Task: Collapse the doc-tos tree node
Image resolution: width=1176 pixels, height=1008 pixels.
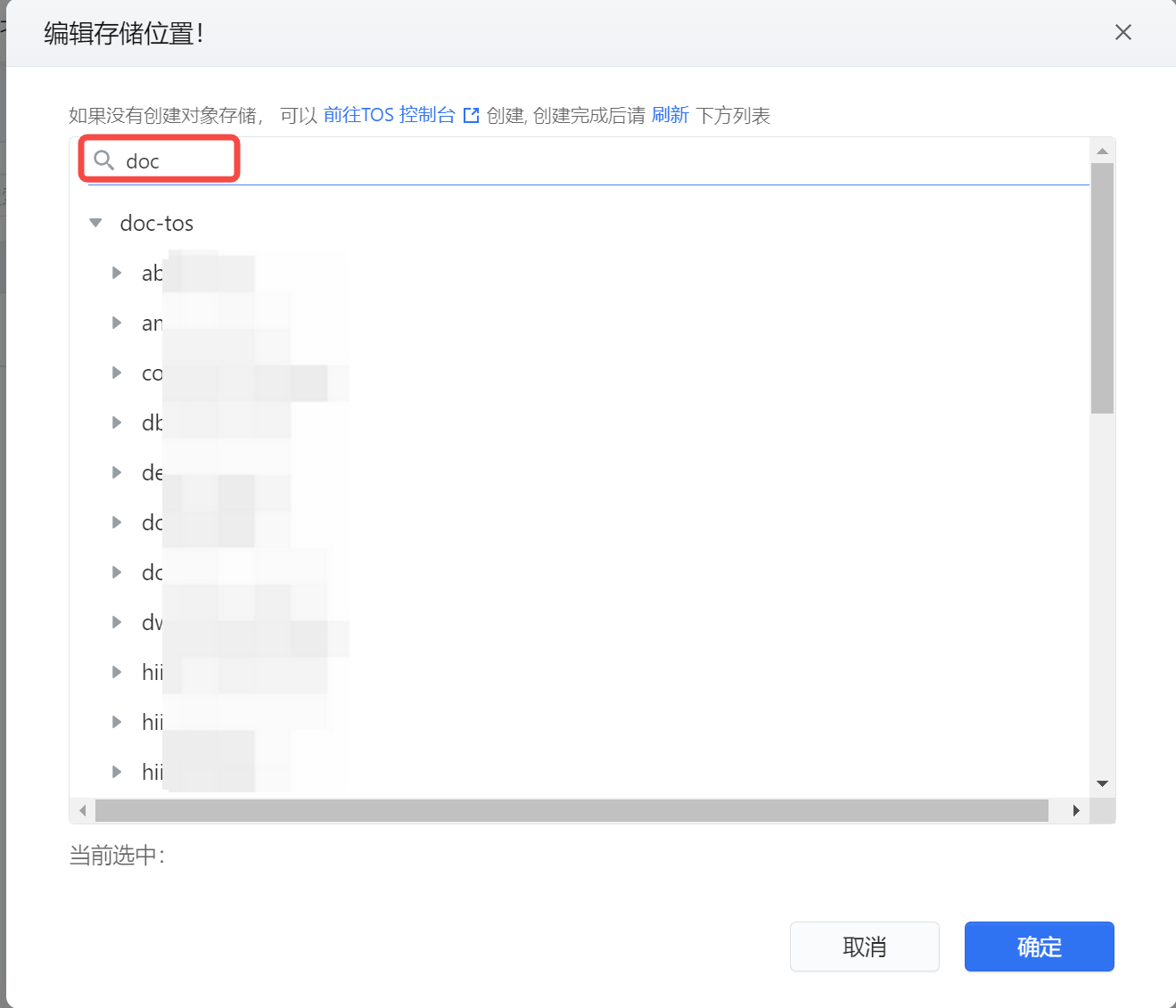Action: click(95, 223)
